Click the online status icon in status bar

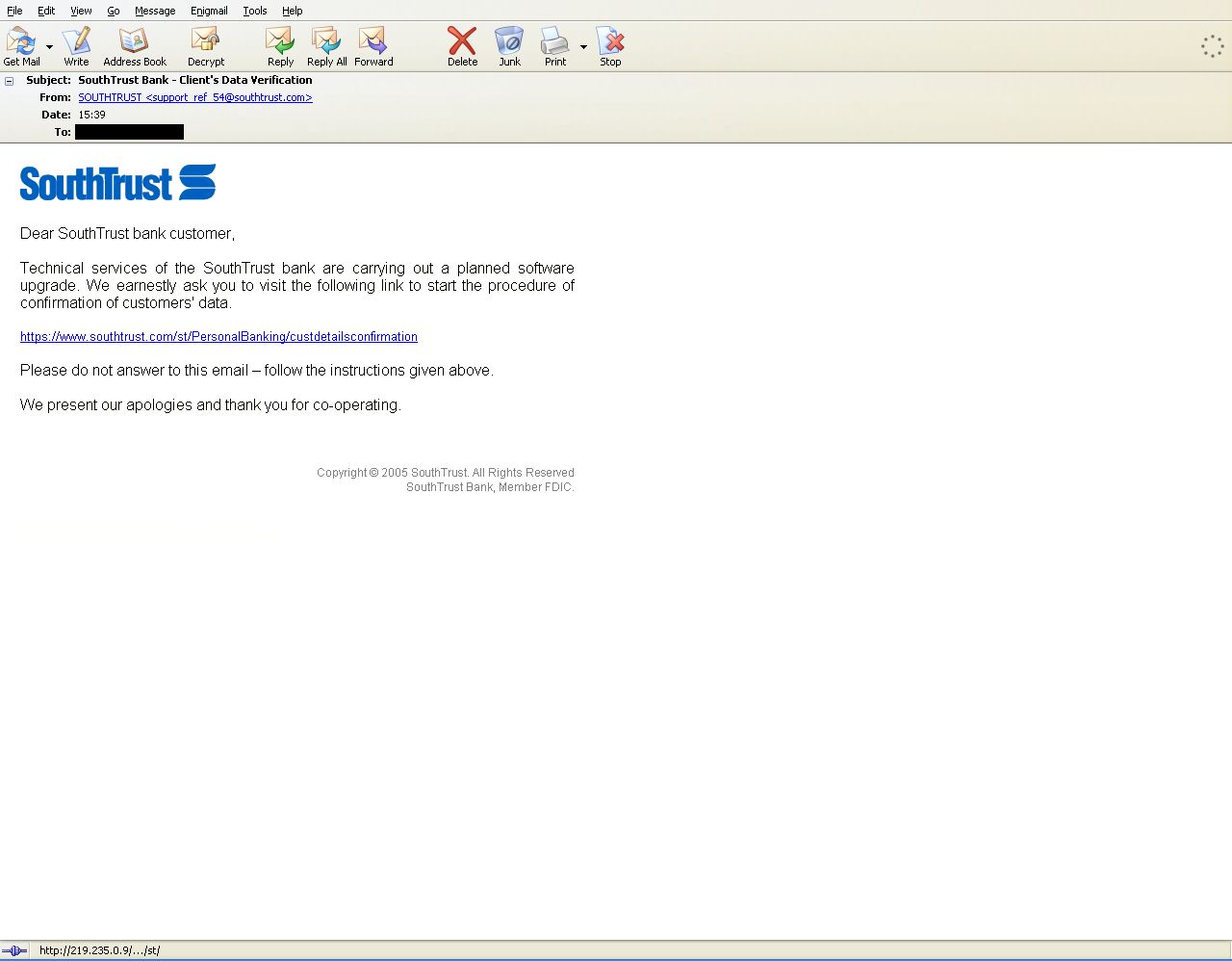14,950
